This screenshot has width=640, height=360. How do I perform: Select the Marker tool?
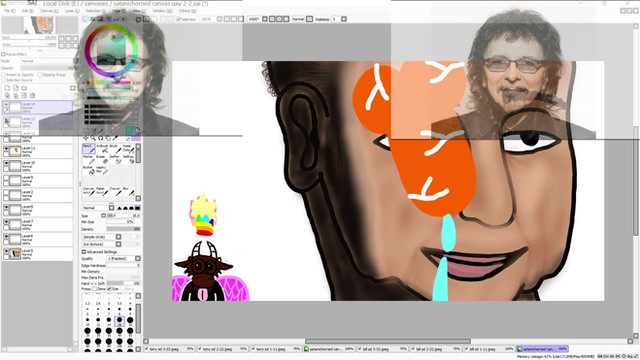click(89, 160)
